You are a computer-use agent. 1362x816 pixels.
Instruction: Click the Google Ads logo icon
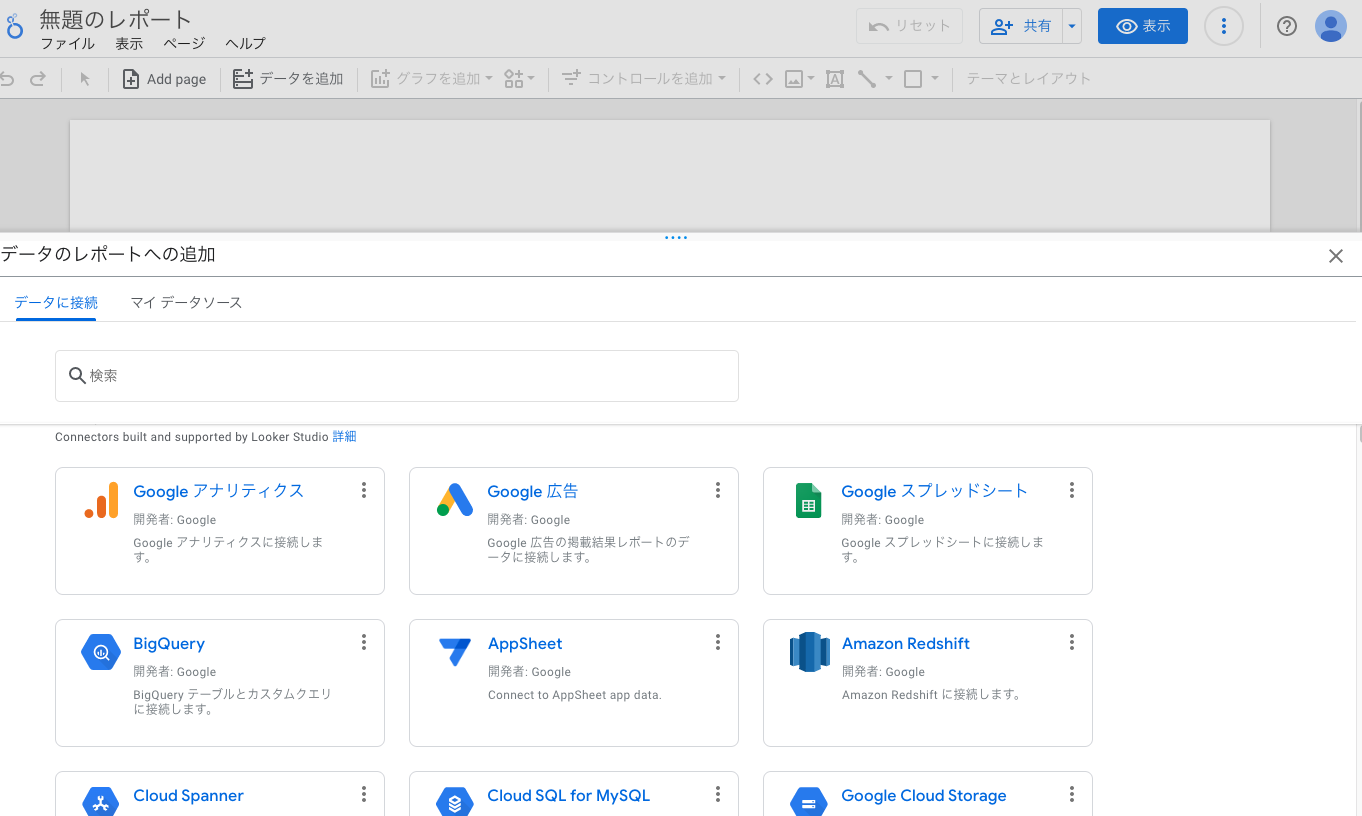455,500
